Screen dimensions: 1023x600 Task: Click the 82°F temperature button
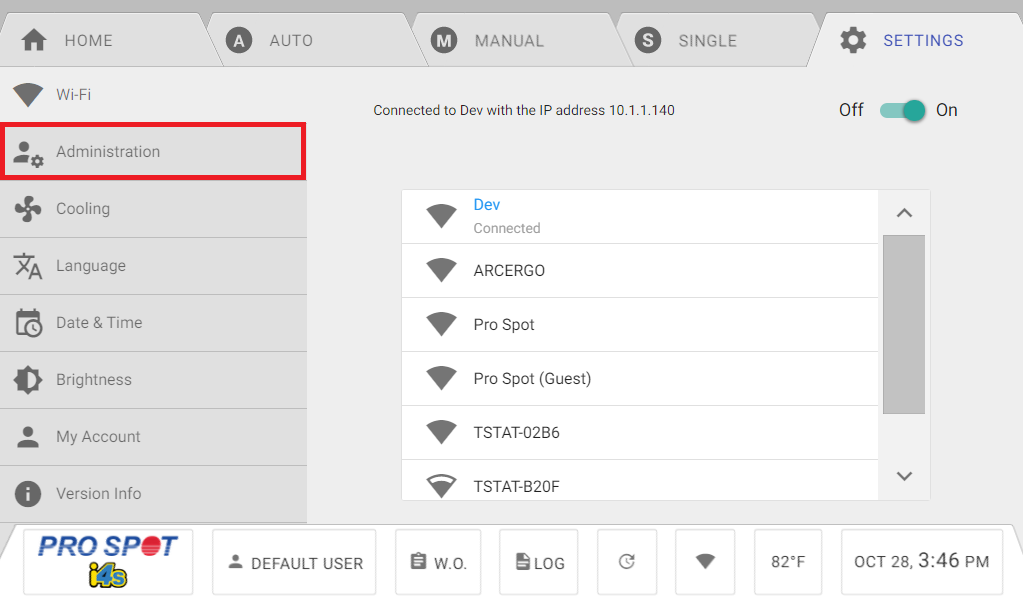(788, 562)
